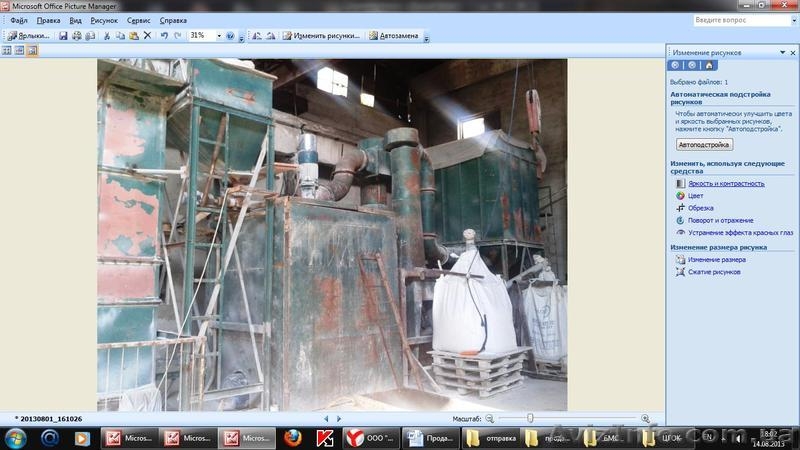The image size is (800, 450).
Task: Open the 31% zoom dropdown
Action: (219, 36)
